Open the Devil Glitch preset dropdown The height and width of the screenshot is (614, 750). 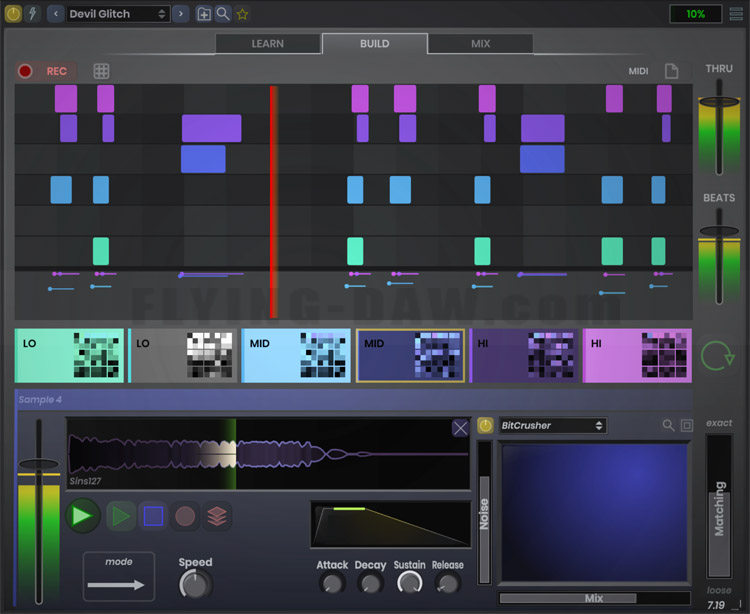click(x=118, y=14)
